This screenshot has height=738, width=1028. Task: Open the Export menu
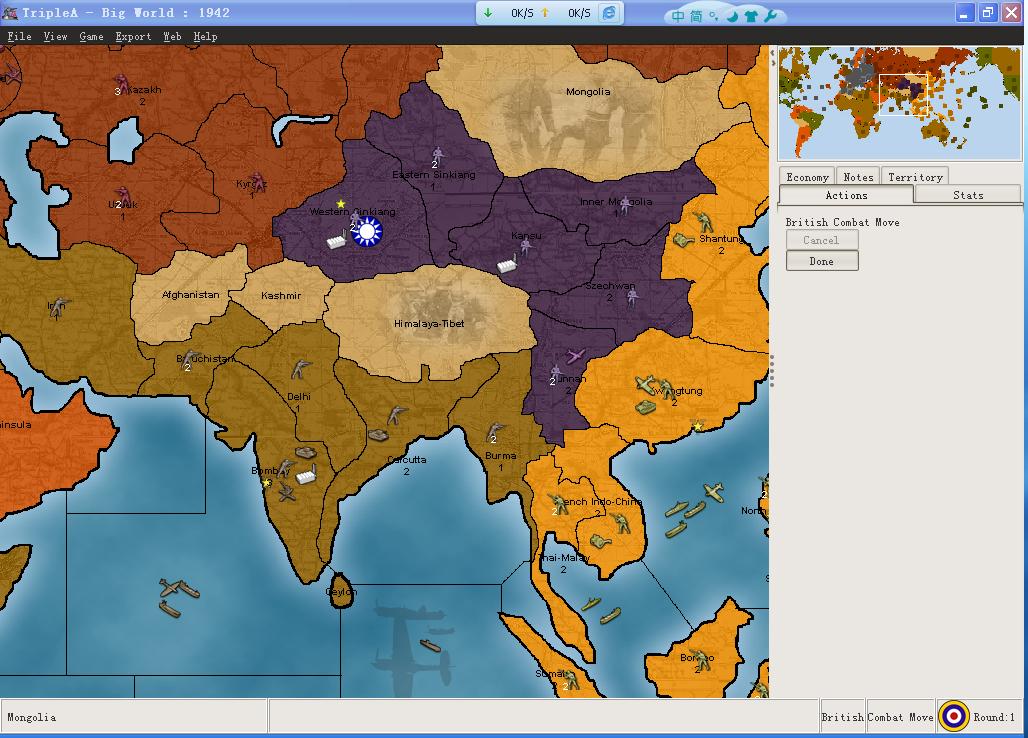pyautogui.click(x=133, y=37)
